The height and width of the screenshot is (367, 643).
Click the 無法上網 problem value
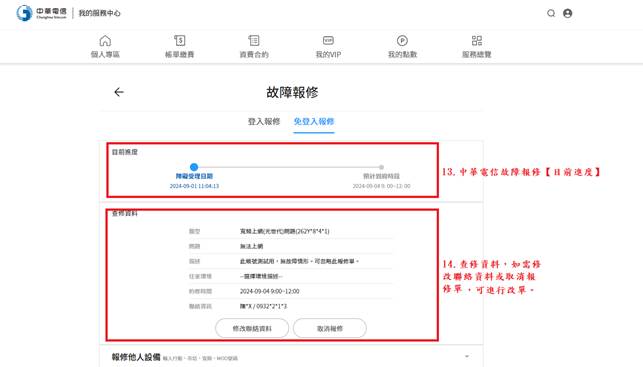point(251,246)
